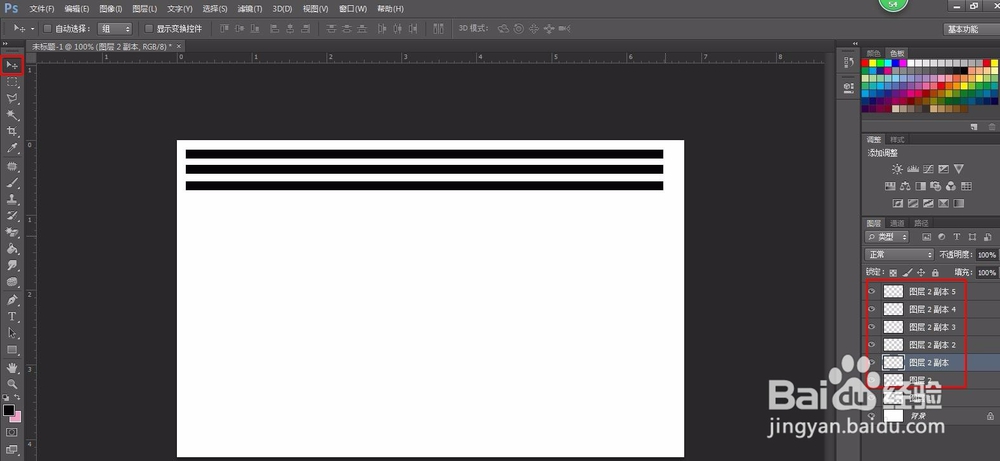The width and height of the screenshot is (1000, 461).
Task: Close the 未标题-1 document tab
Action: click(179, 46)
